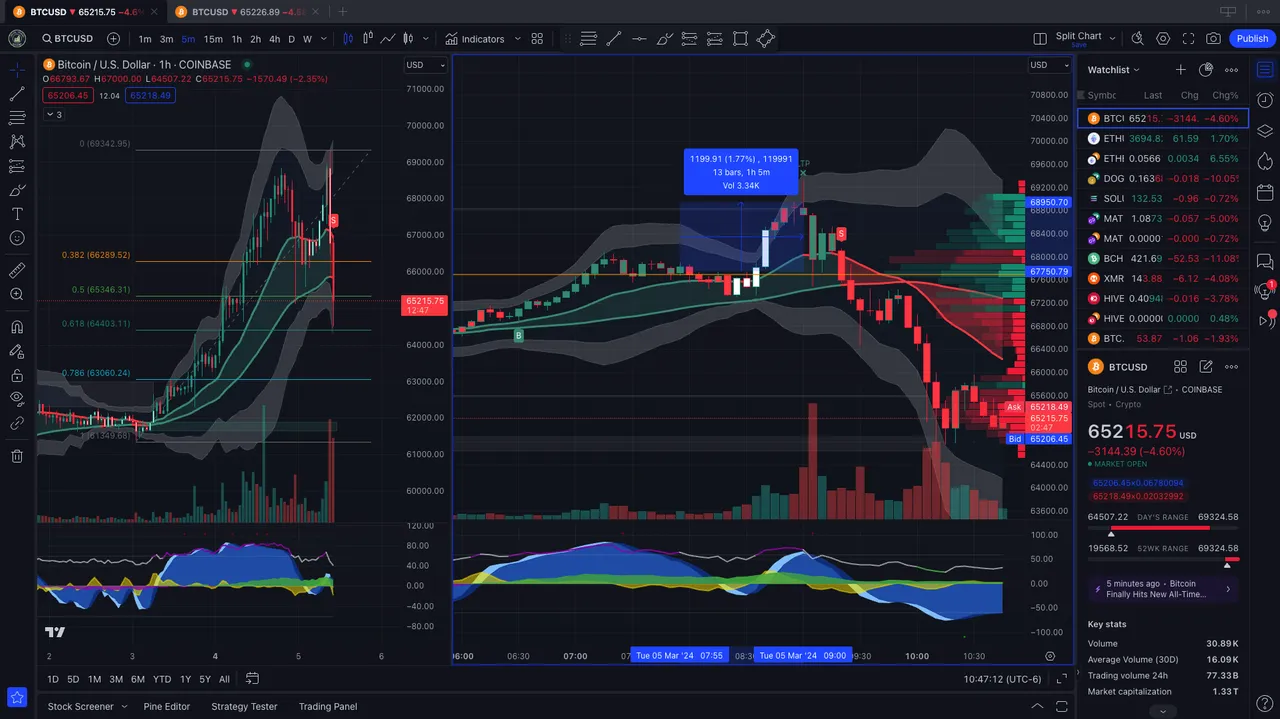Add a symbol to the watchlist
This screenshot has width=1280, height=719.
tap(1181, 70)
